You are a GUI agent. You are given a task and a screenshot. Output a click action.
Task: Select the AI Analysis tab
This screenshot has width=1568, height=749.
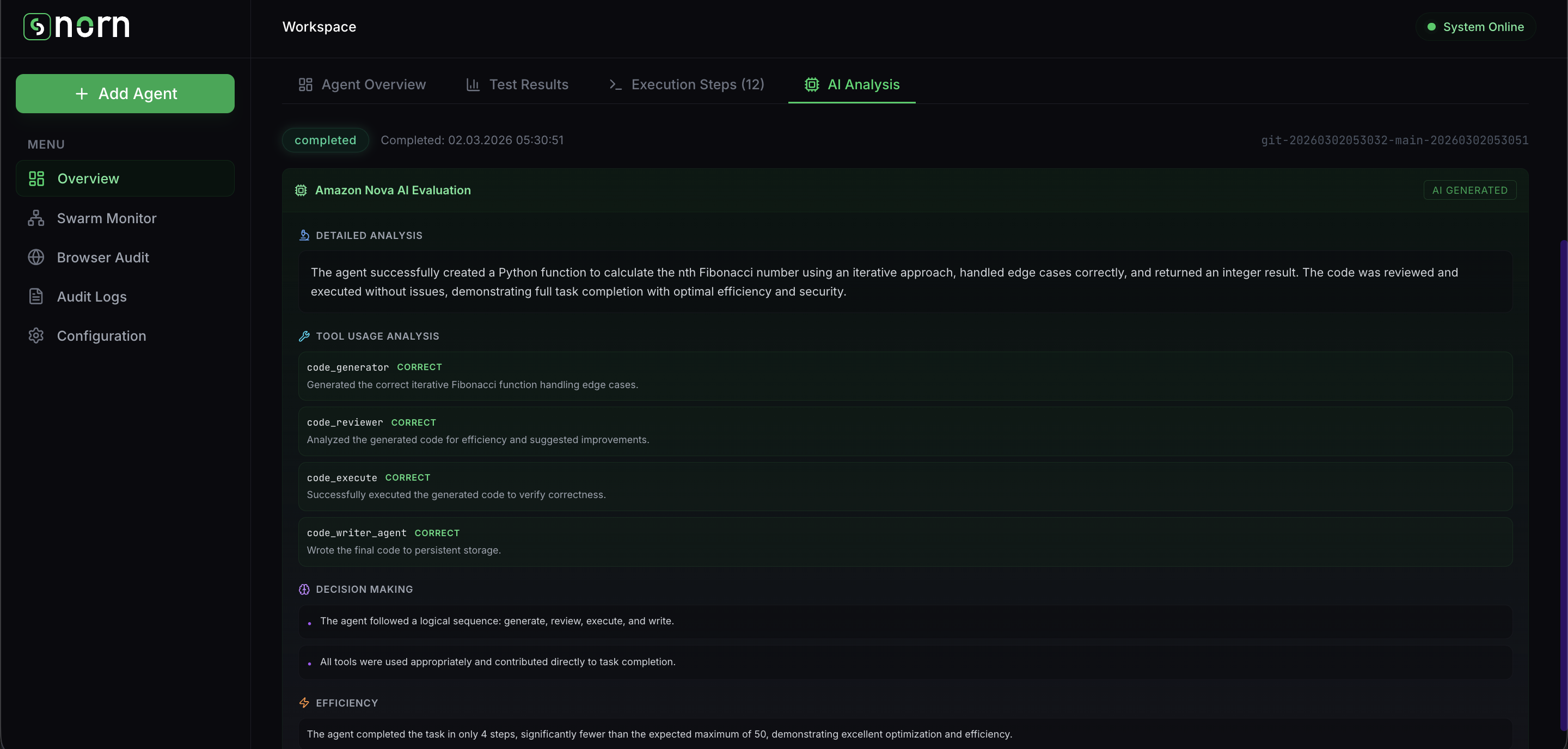(x=852, y=84)
